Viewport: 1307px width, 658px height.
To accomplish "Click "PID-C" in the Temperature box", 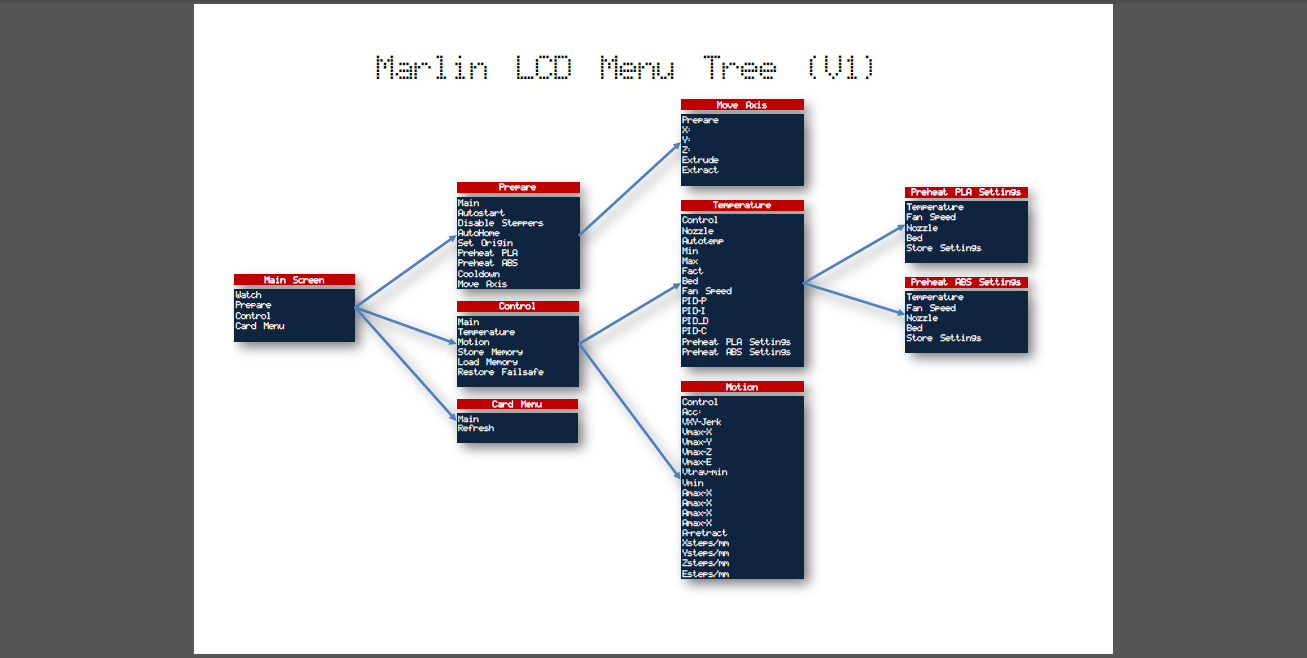I will 695,331.
